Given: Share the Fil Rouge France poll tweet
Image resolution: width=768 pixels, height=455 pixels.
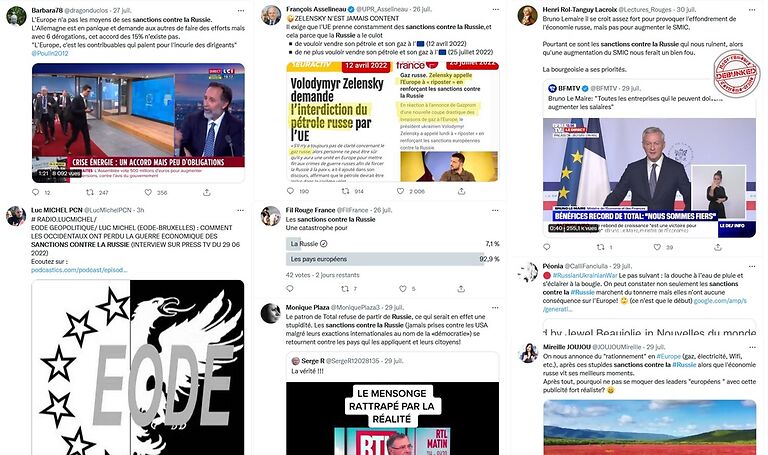Looking at the screenshot, I should pyautogui.click(x=461, y=289).
